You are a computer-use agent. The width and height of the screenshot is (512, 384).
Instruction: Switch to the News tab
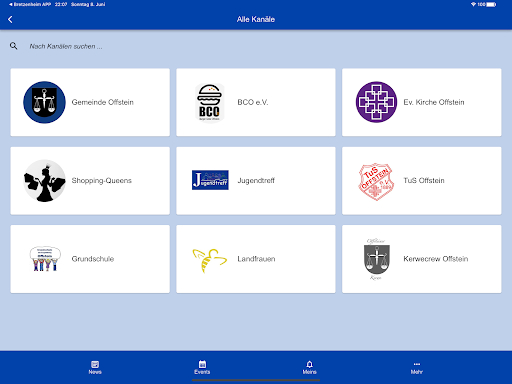click(95, 368)
